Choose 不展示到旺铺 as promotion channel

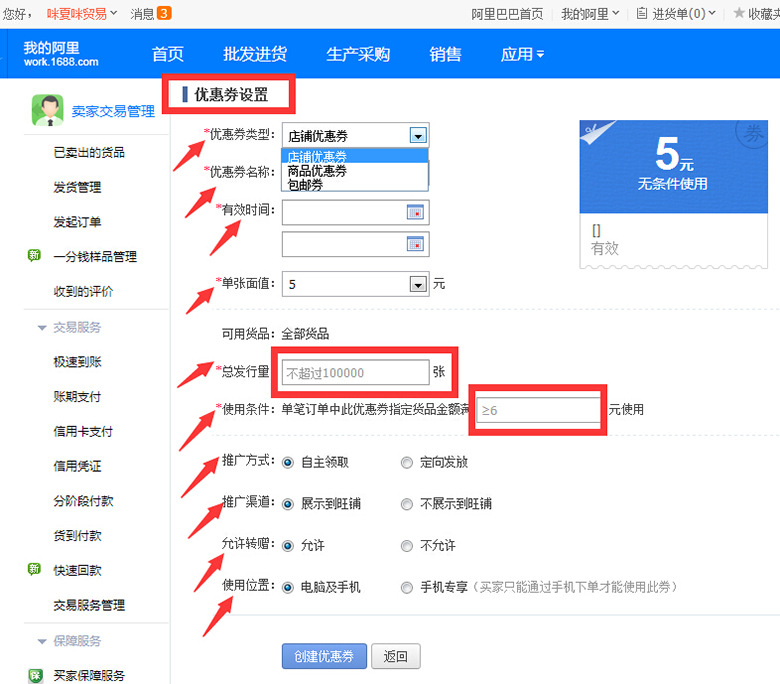406,504
